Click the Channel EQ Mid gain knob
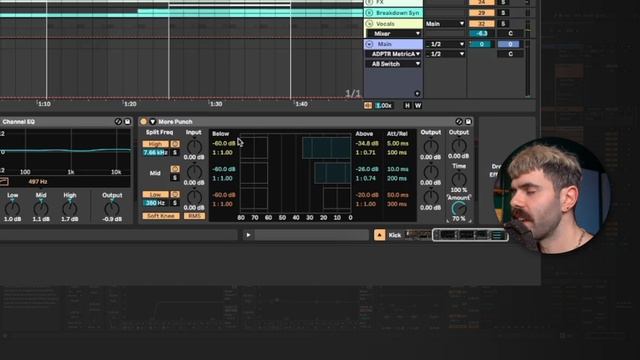This screenshot has width=640, height=360. coord(40,208)
